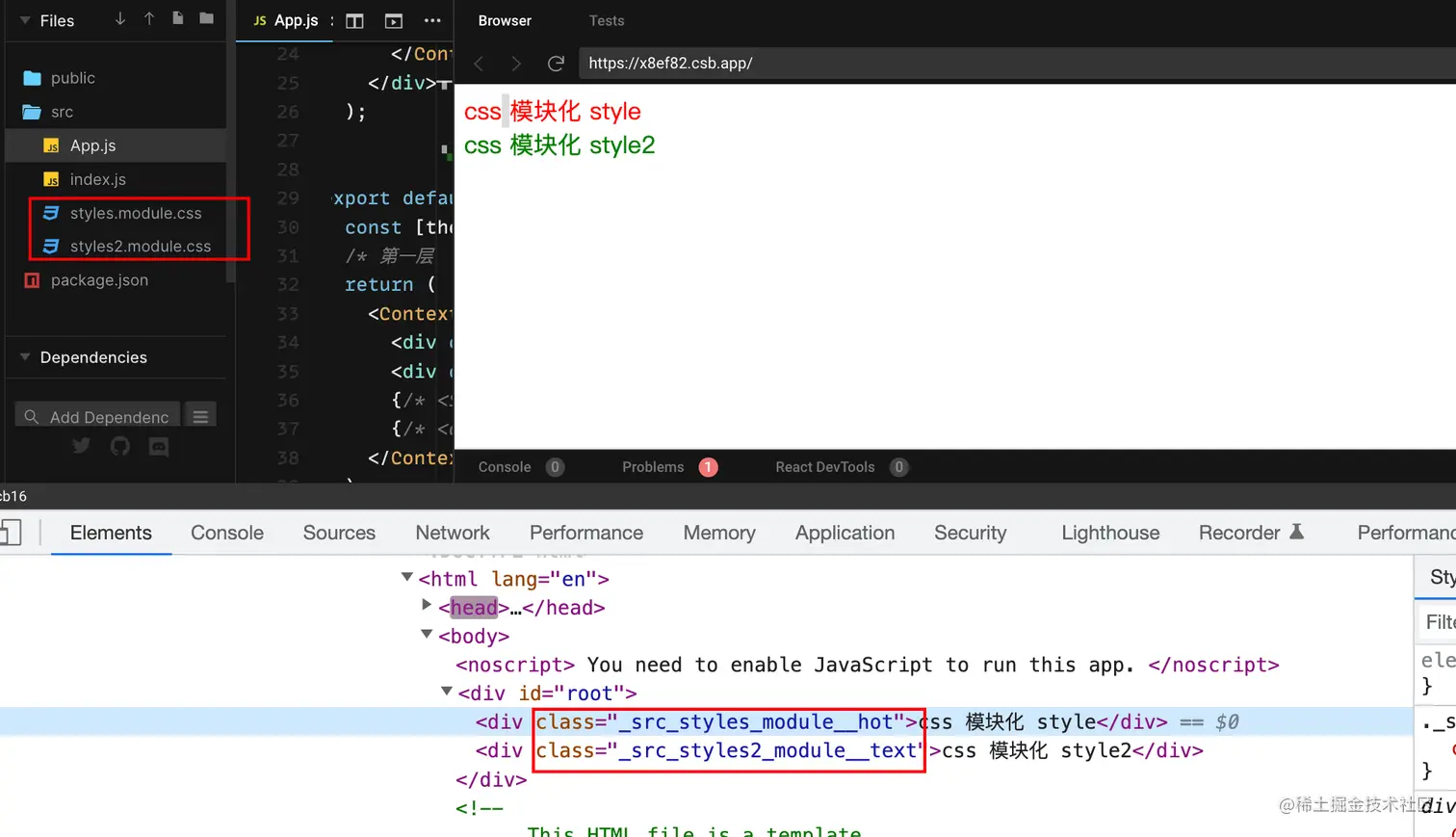The height and width of the screenshot is (837, 1456).
Task: Open the DevTools Sources tab
Action: tap(339, 533)
